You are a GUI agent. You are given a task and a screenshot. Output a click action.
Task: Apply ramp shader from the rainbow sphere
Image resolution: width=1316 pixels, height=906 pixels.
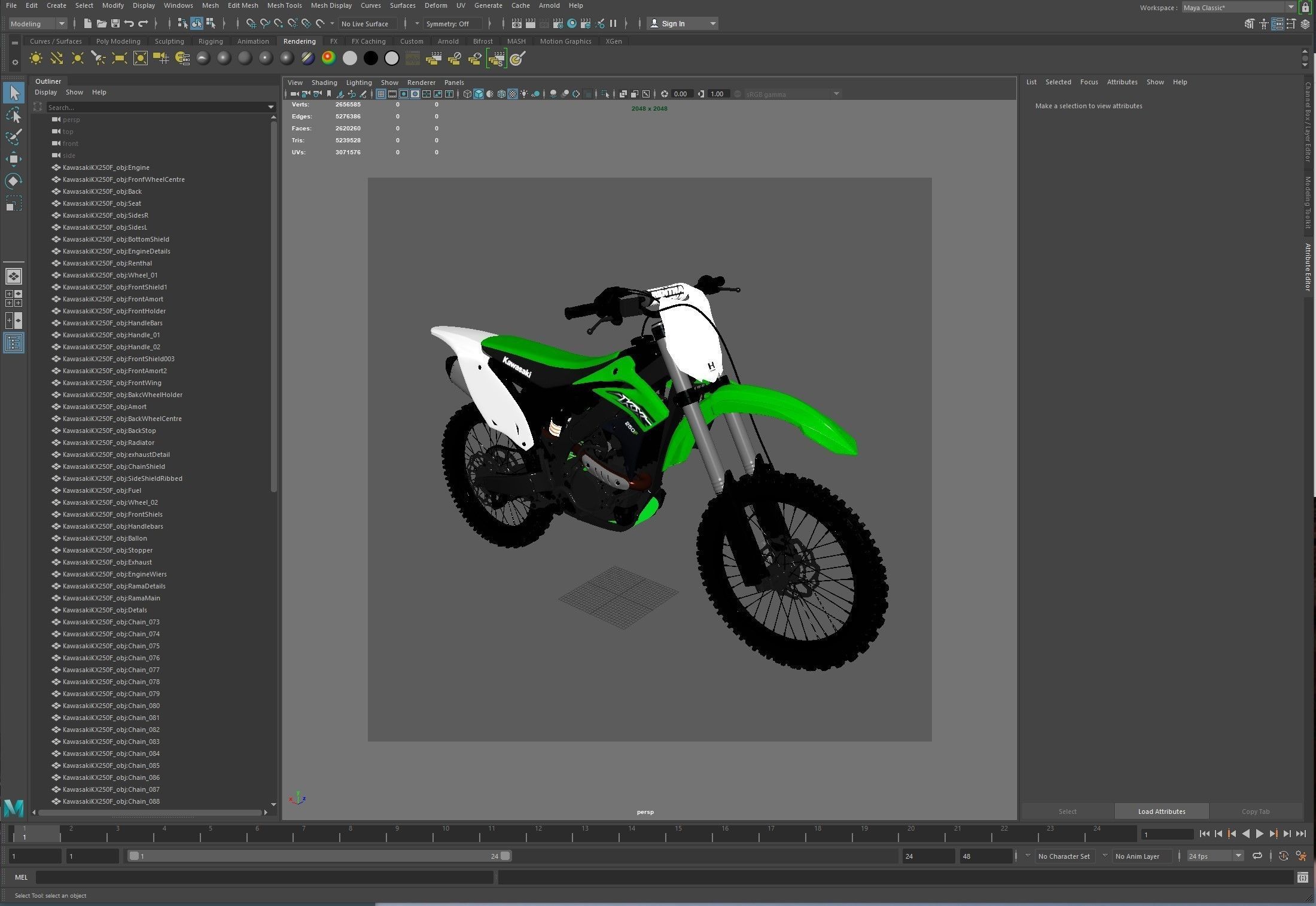pos(329,58)
